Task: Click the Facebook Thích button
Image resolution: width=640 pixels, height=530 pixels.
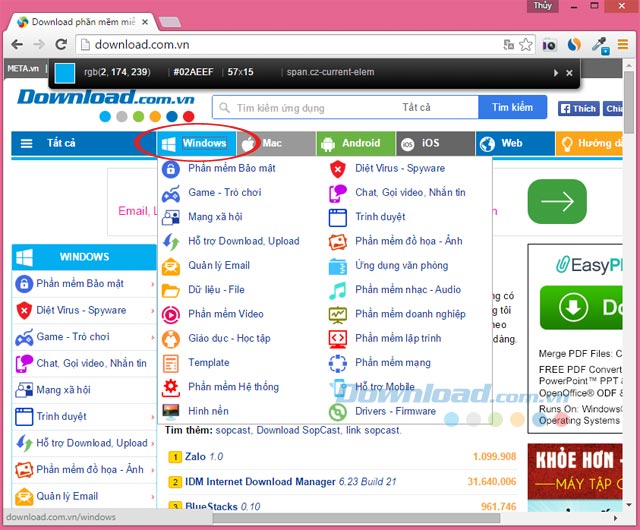Action: tap(578, 109)
